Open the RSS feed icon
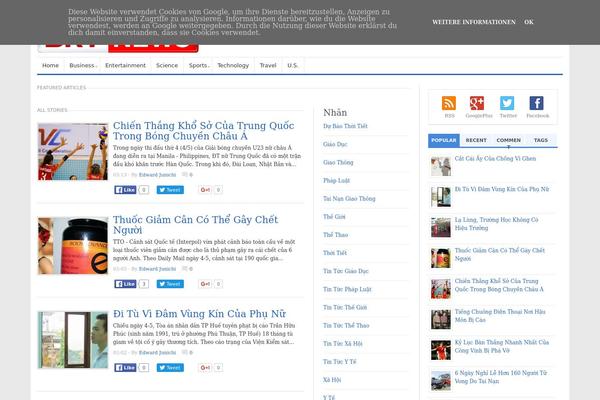Viewport: 600px width, 400px height. pos(449,103)
